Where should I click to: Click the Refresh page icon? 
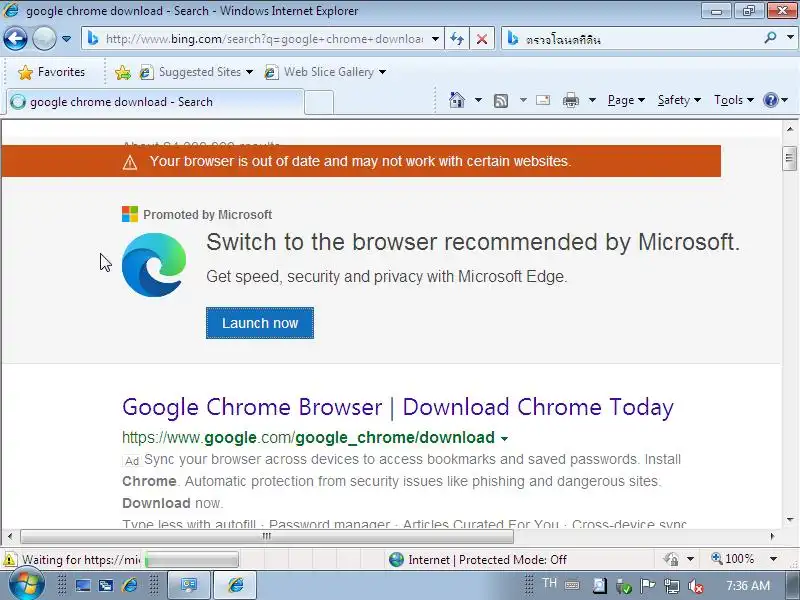click(x=457, y=39)
